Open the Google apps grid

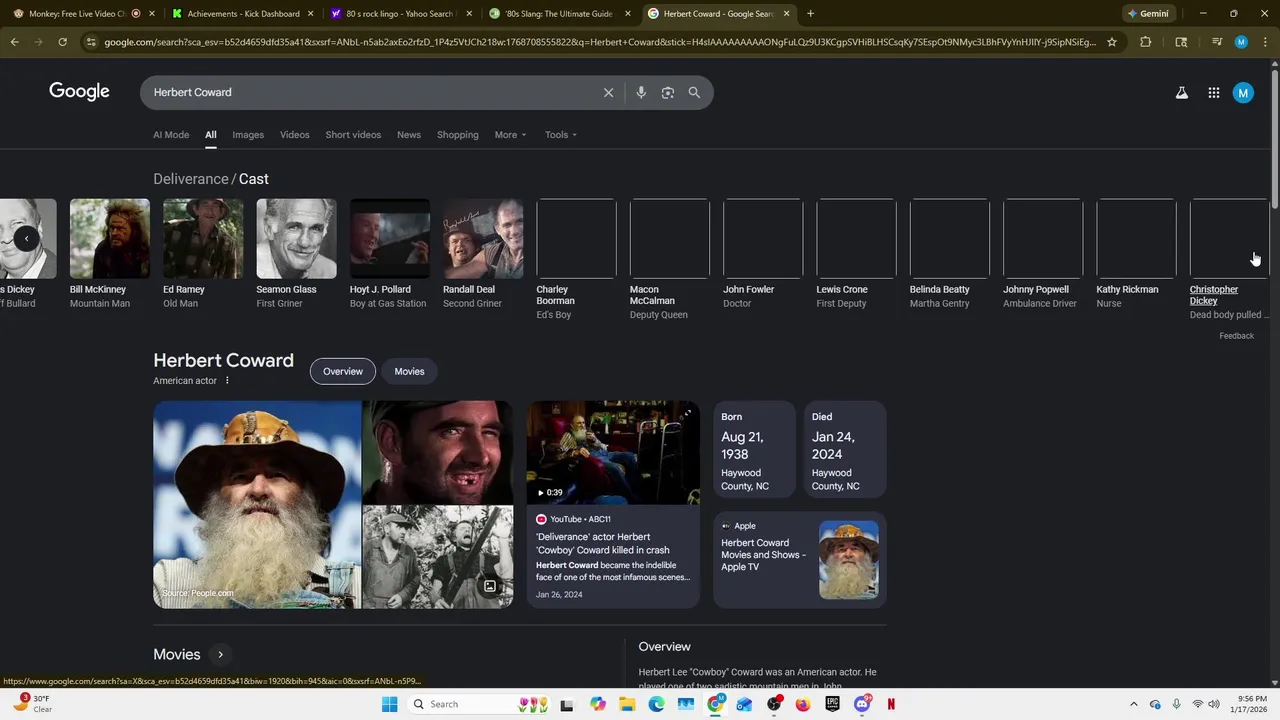click(1213, 92)
